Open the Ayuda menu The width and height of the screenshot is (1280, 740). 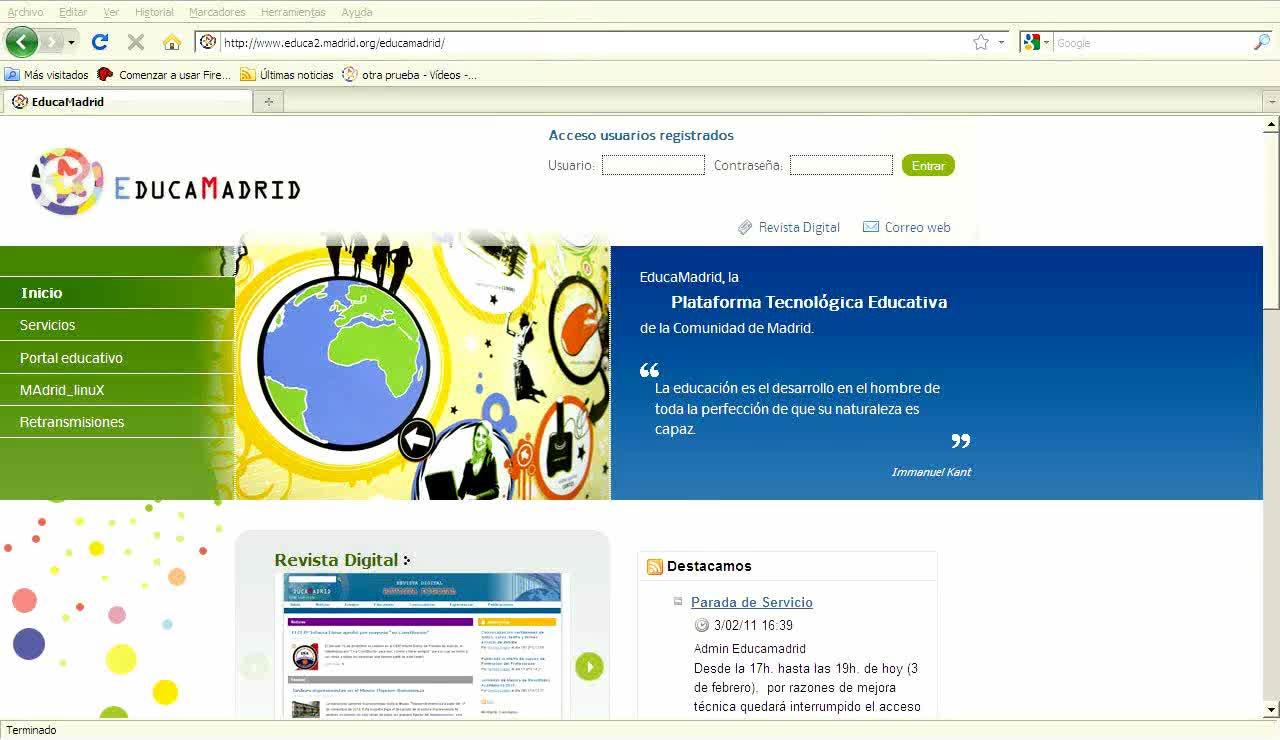[356, 12]
